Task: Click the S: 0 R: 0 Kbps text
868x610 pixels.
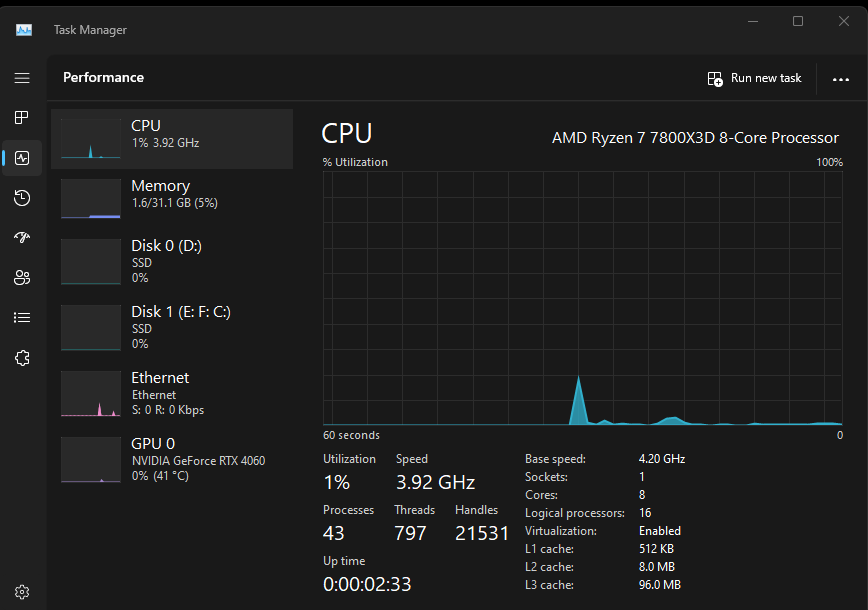Action: click(168, 410)
